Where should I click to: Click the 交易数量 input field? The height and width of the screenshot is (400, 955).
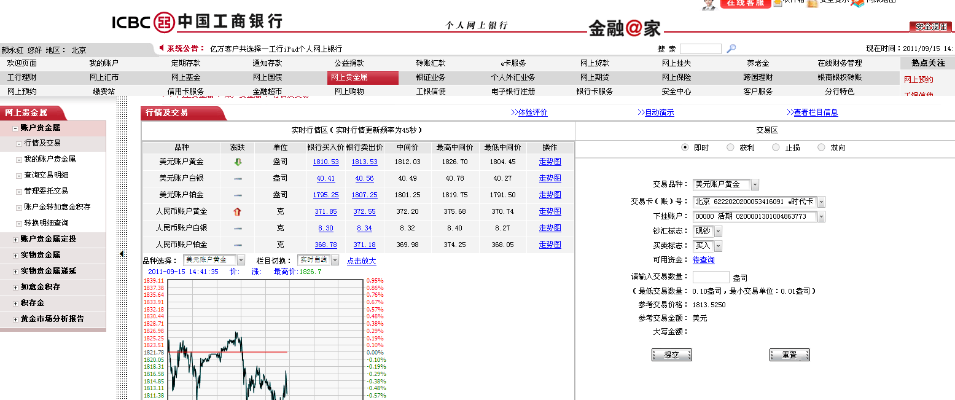tap(710, 277)
